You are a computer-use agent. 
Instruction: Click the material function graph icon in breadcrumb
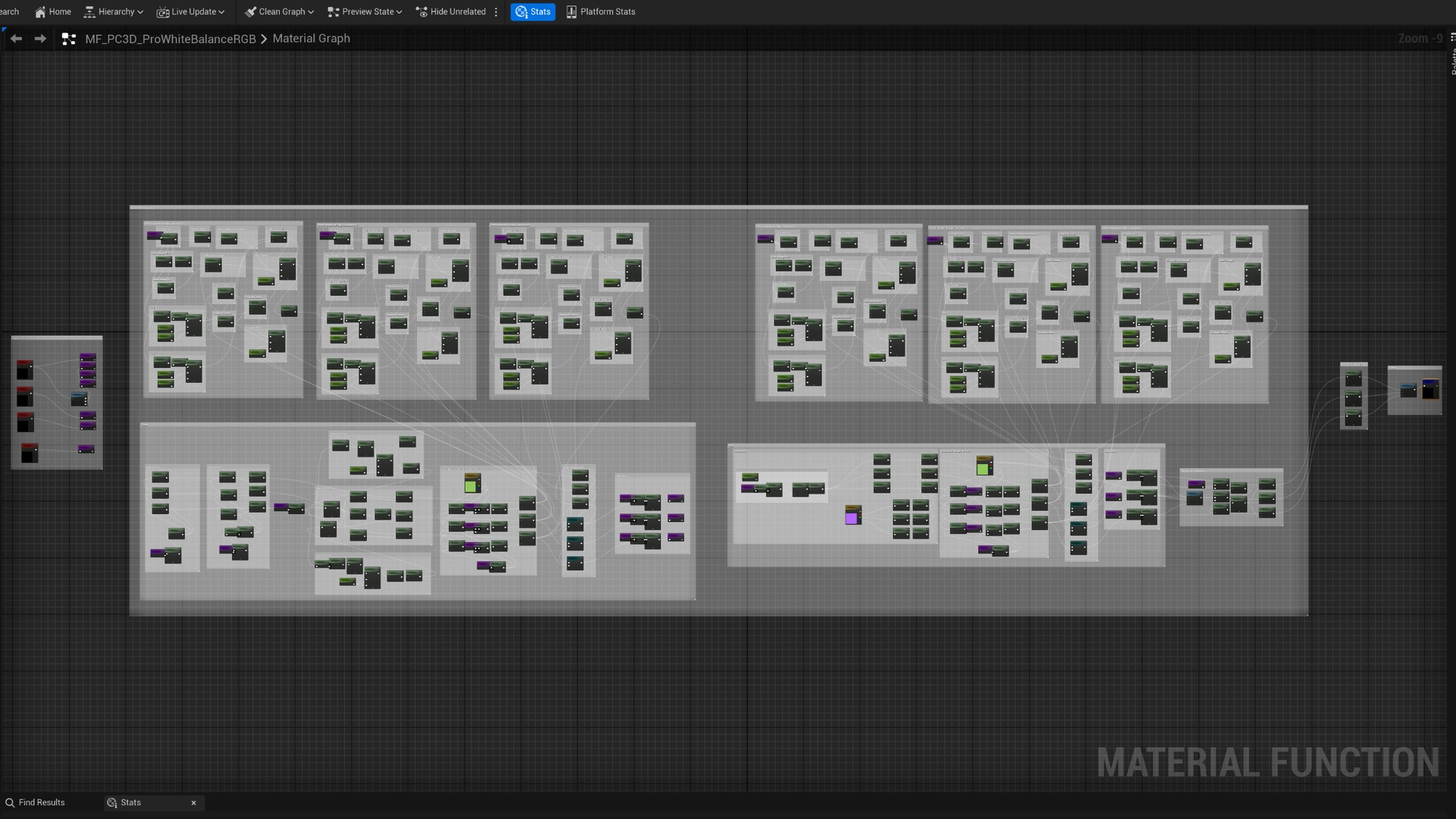point(68,39)
